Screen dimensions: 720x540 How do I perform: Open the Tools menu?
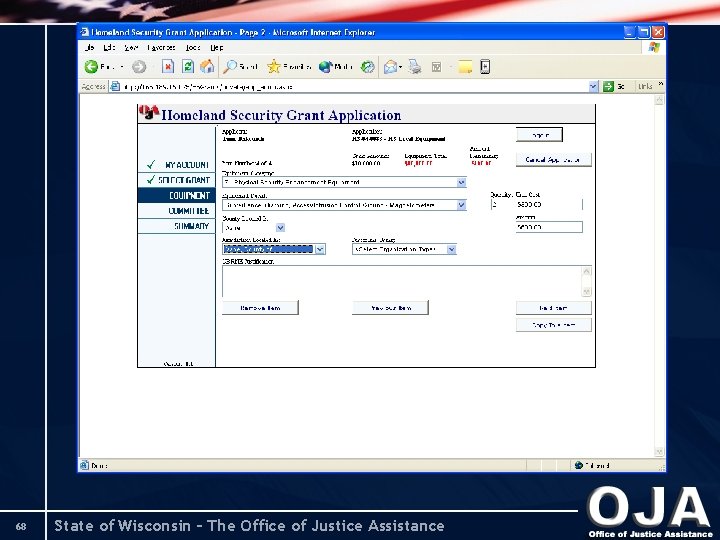(x=193, y=47)
